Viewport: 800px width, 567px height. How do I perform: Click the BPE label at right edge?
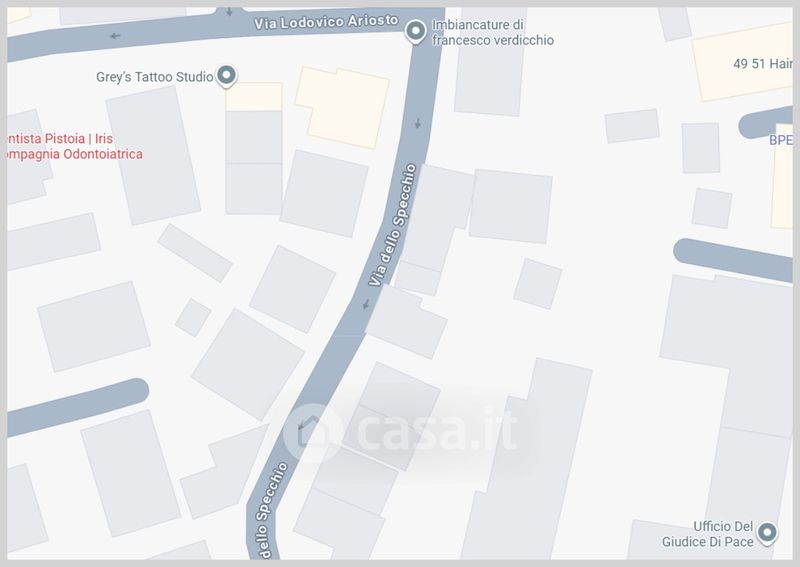[781, 140]
